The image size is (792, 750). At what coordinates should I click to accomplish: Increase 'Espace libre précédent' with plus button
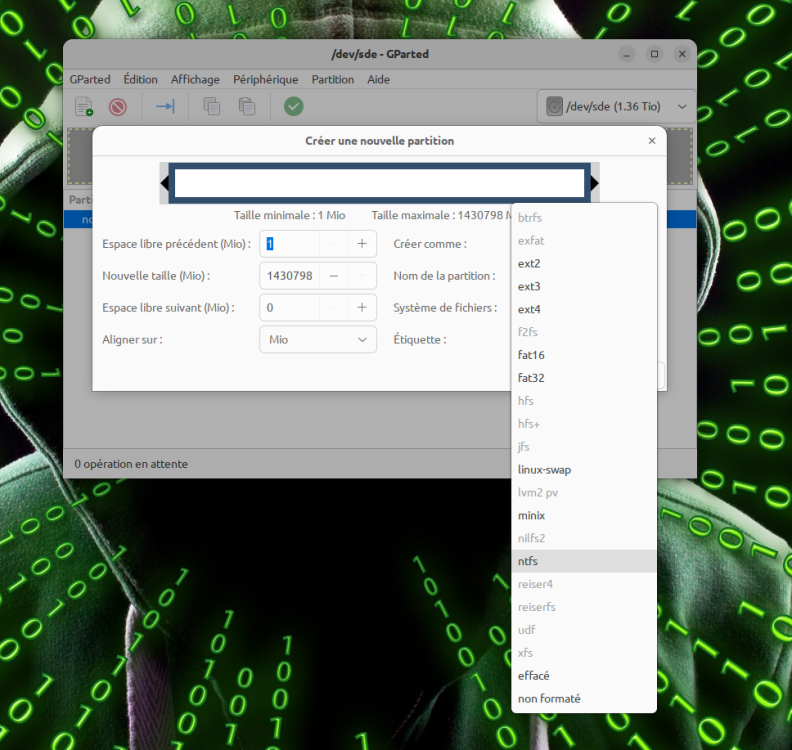pyautogui.click(x=362, y=244)
